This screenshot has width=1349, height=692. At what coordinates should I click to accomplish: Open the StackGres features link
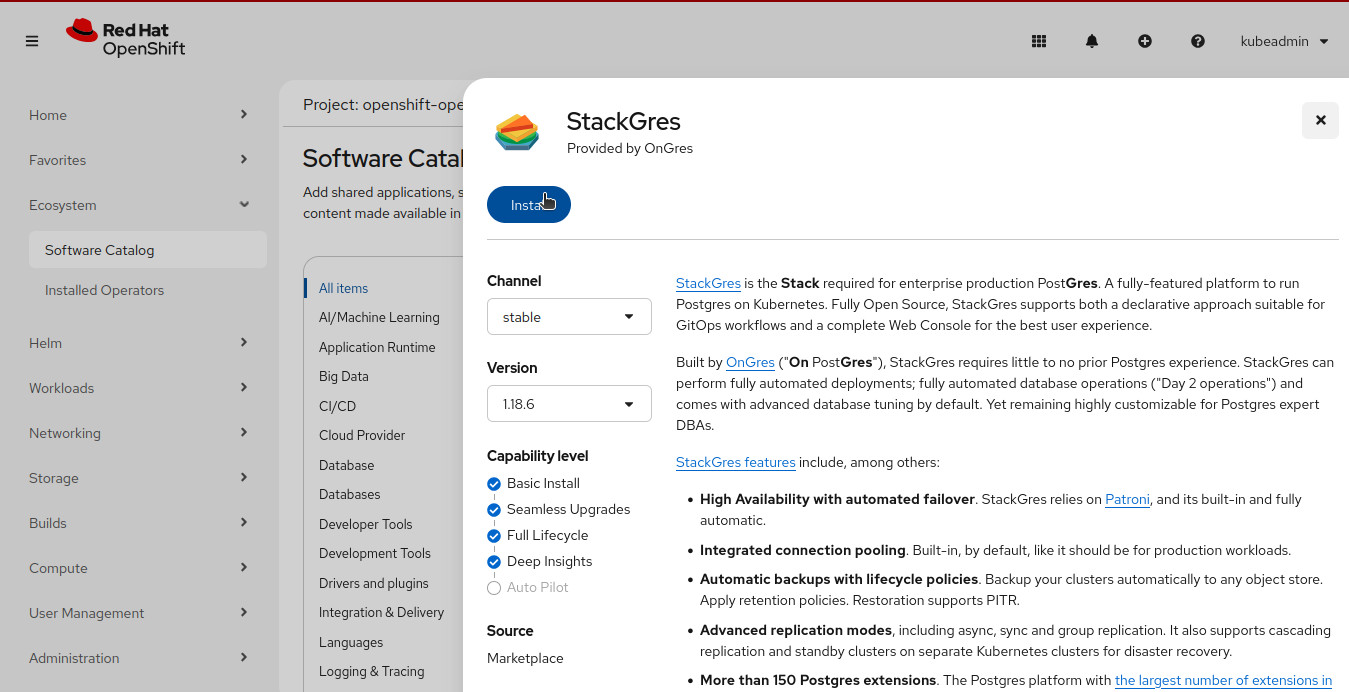pos(736,462)
